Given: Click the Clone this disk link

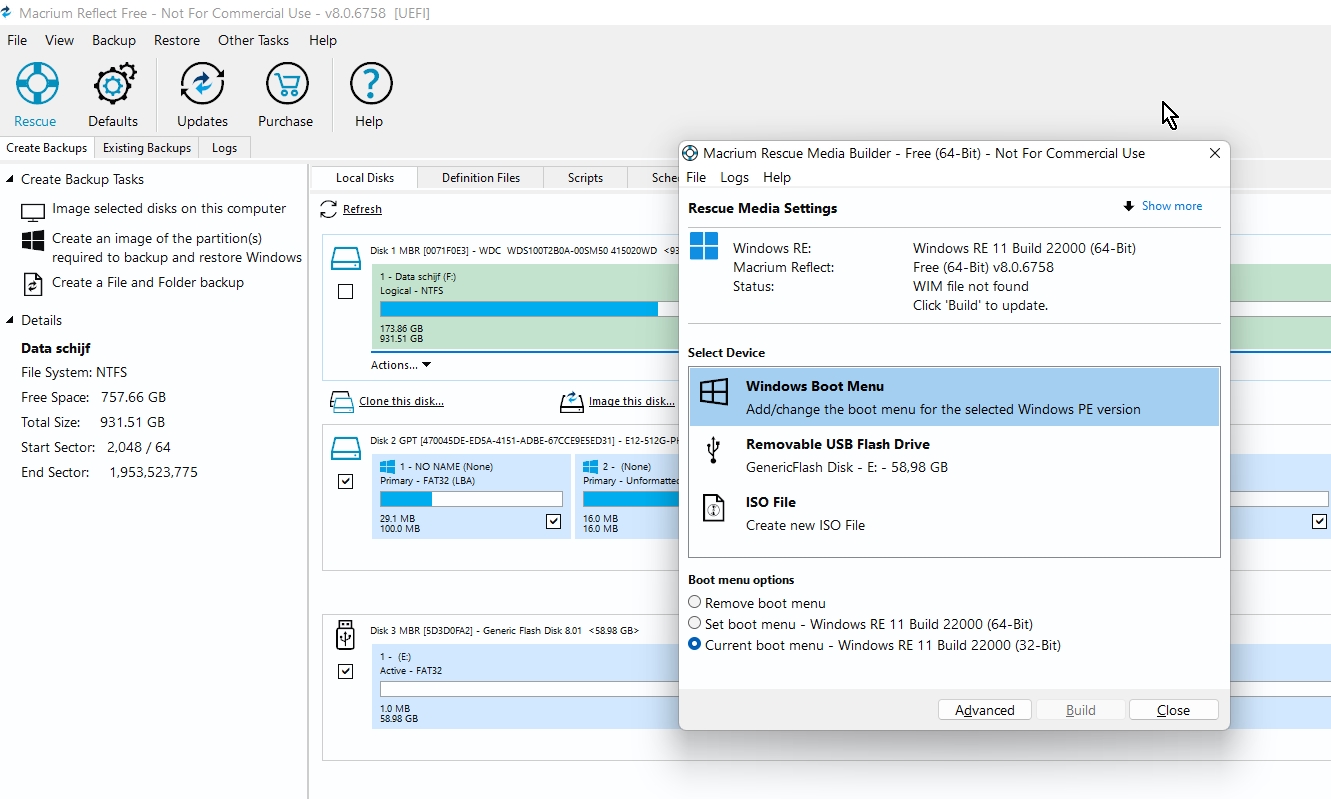Looking at the screenshot, I should tap(401, 401).
